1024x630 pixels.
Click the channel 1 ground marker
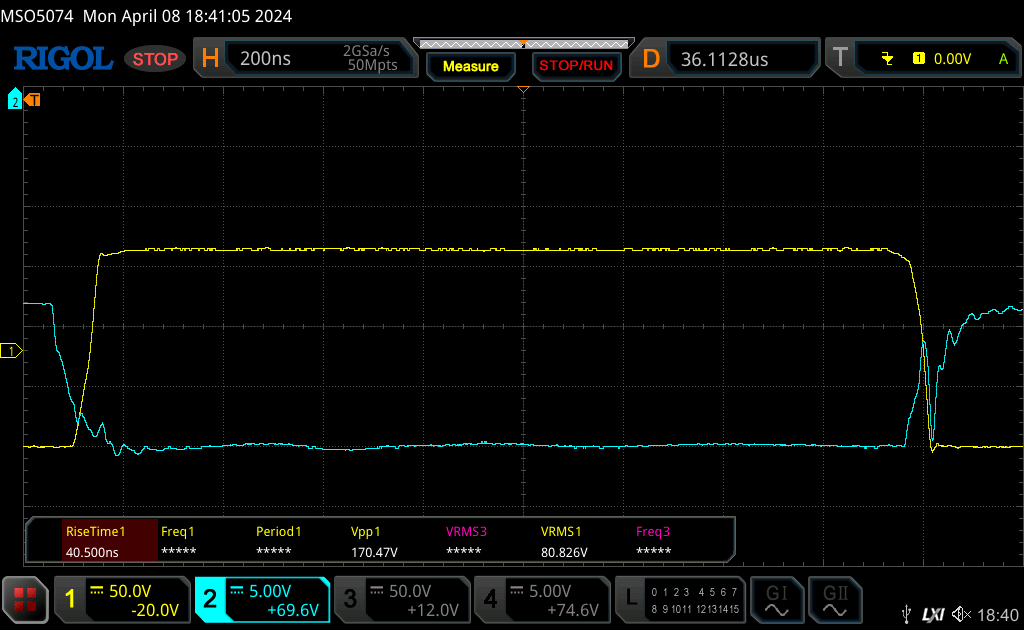coord(11,351)
